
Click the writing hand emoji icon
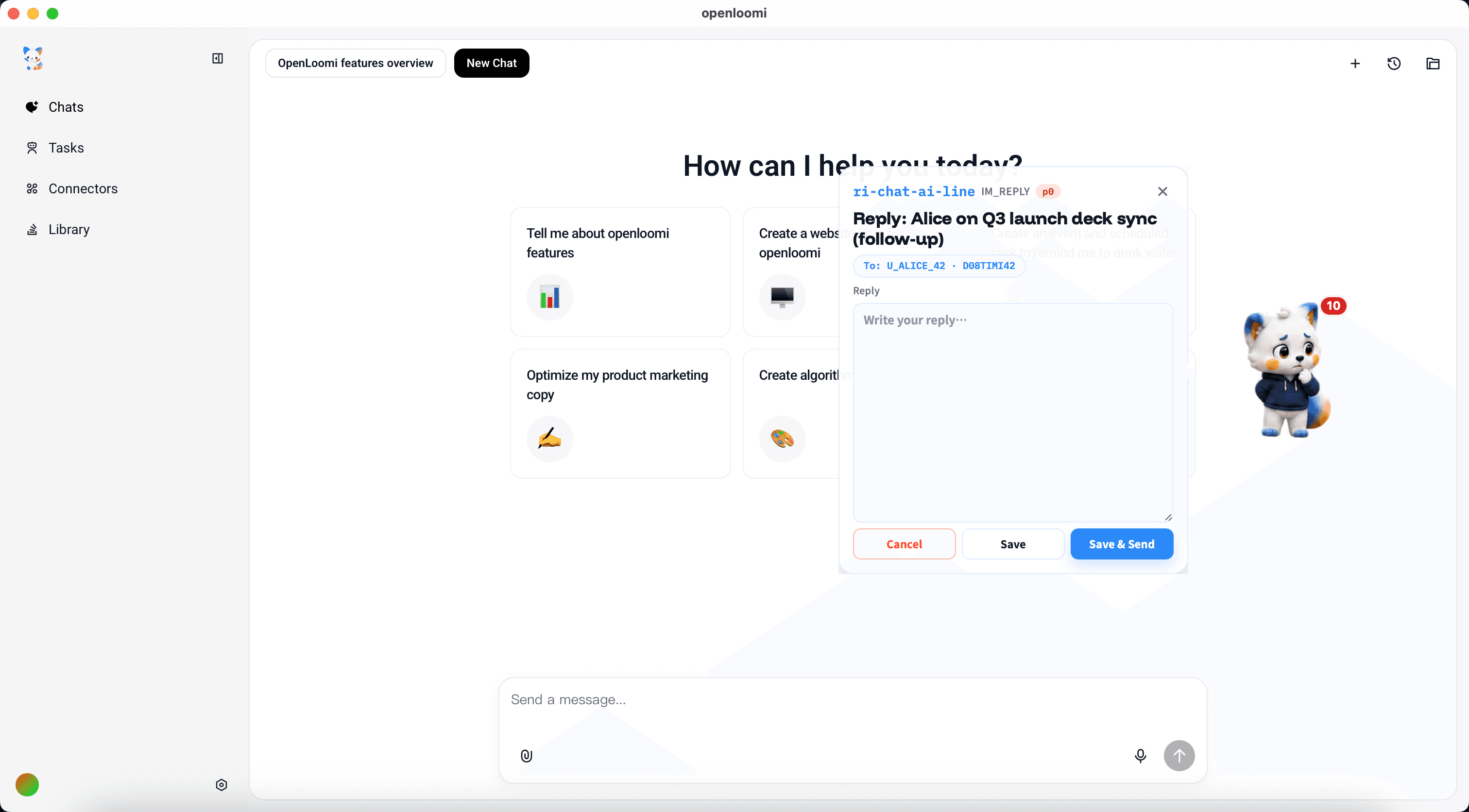[x=550, y=439]
